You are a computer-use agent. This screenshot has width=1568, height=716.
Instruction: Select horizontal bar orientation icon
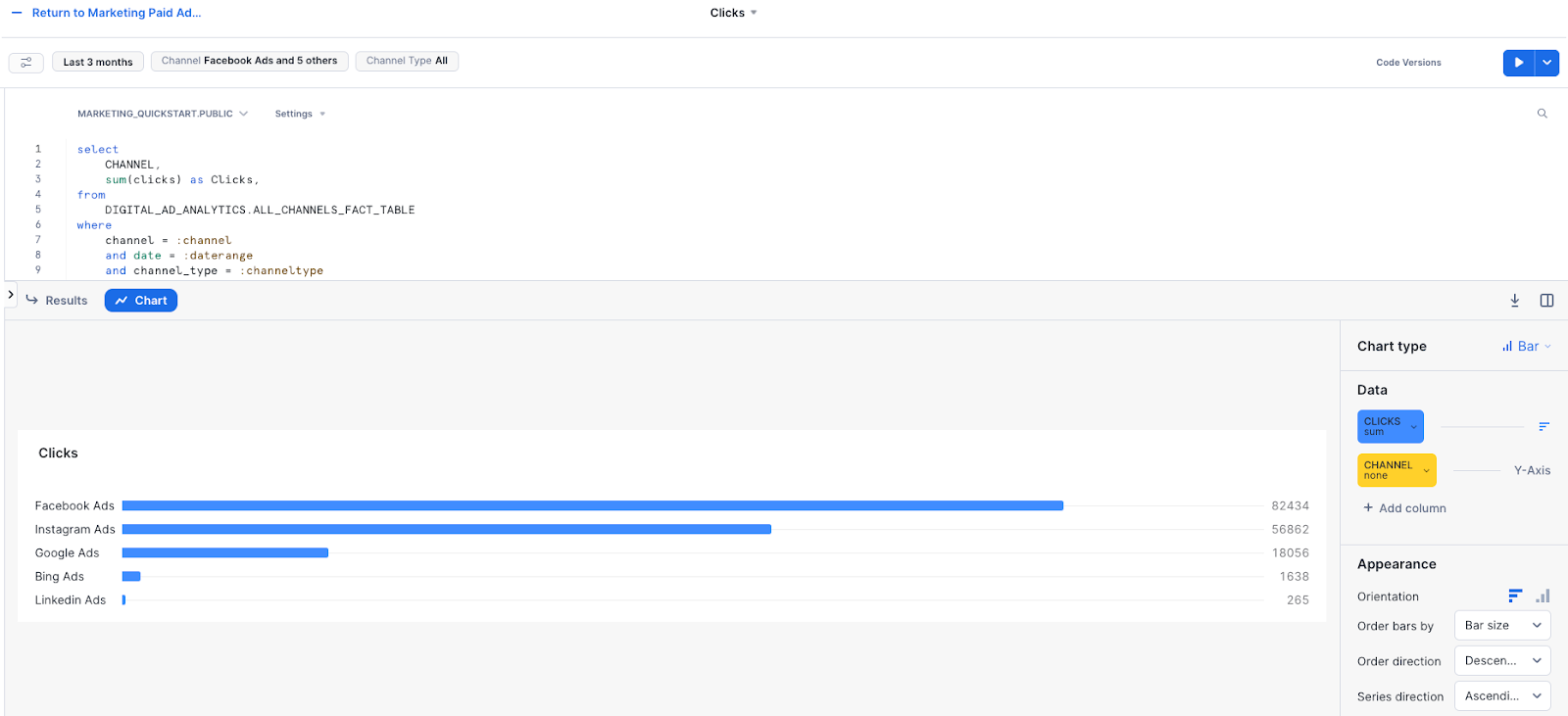coord(1515,596)
